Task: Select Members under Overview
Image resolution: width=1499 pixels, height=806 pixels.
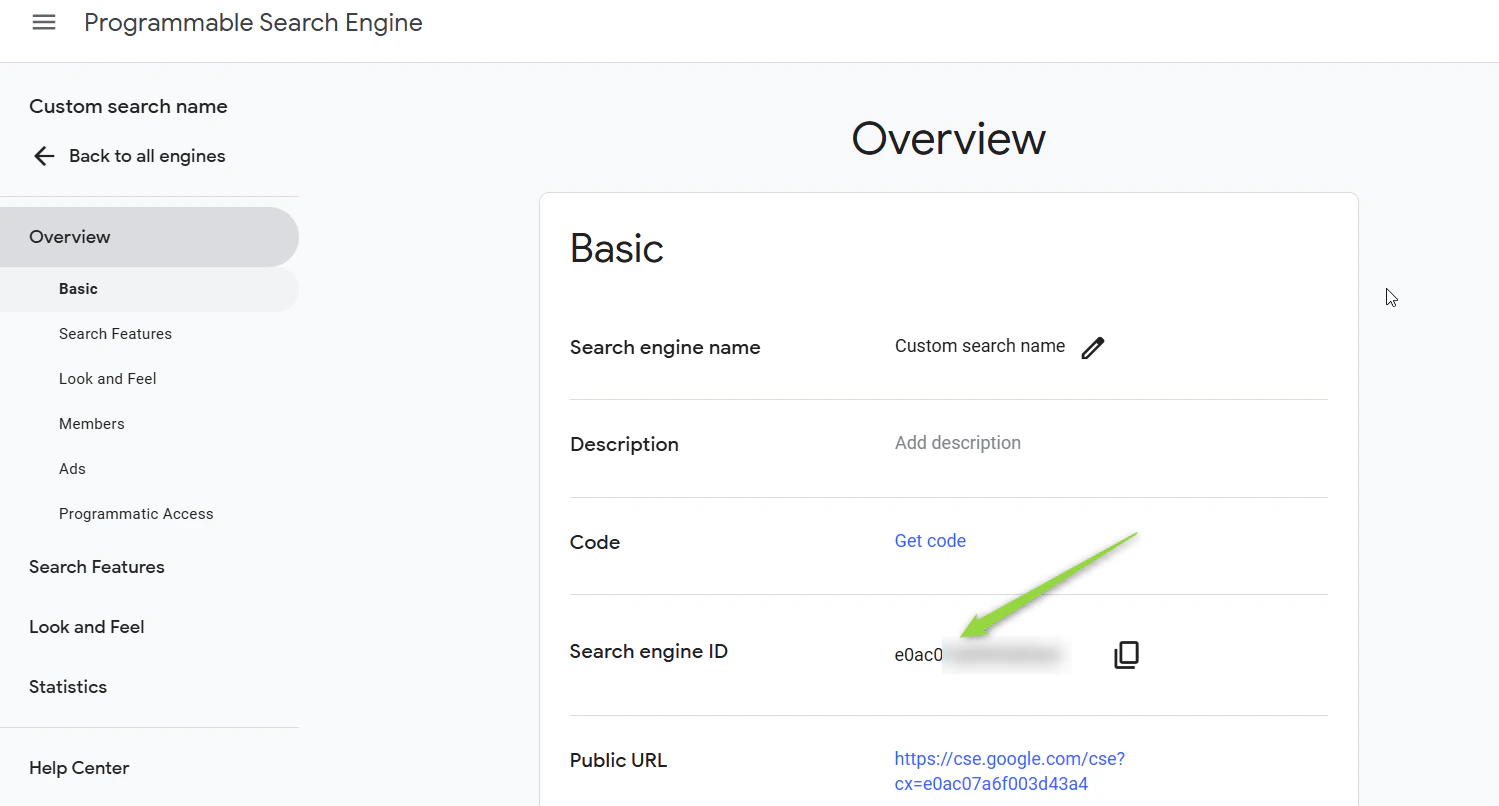Action: coord(91,423)
